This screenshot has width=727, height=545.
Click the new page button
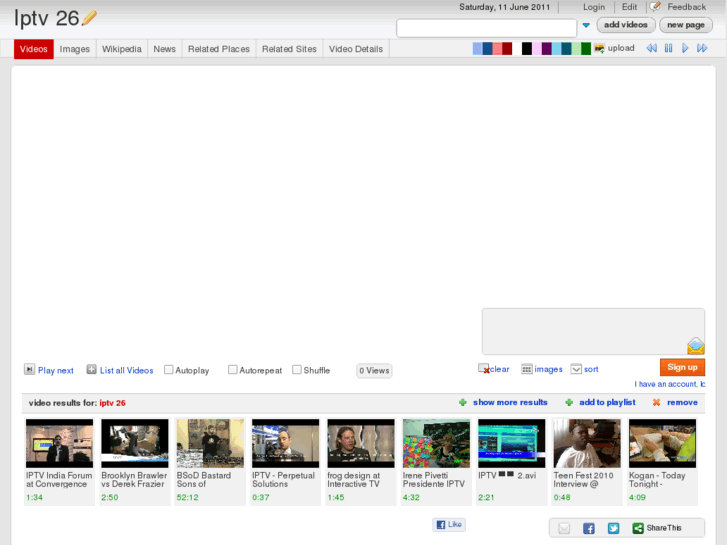[x=686, y=25]
